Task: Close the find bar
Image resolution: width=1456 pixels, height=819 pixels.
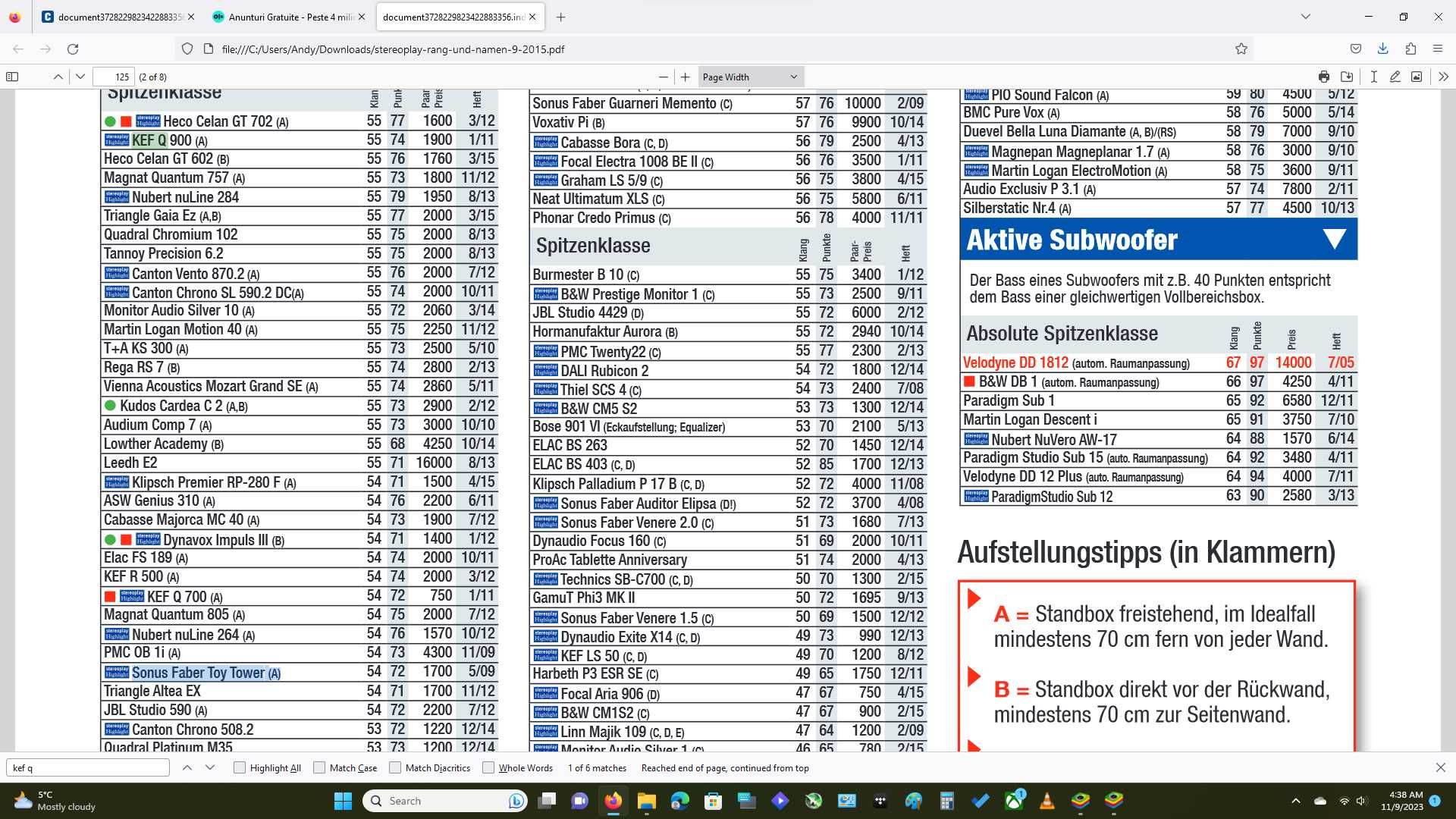Action: [x=1441, y=767]
